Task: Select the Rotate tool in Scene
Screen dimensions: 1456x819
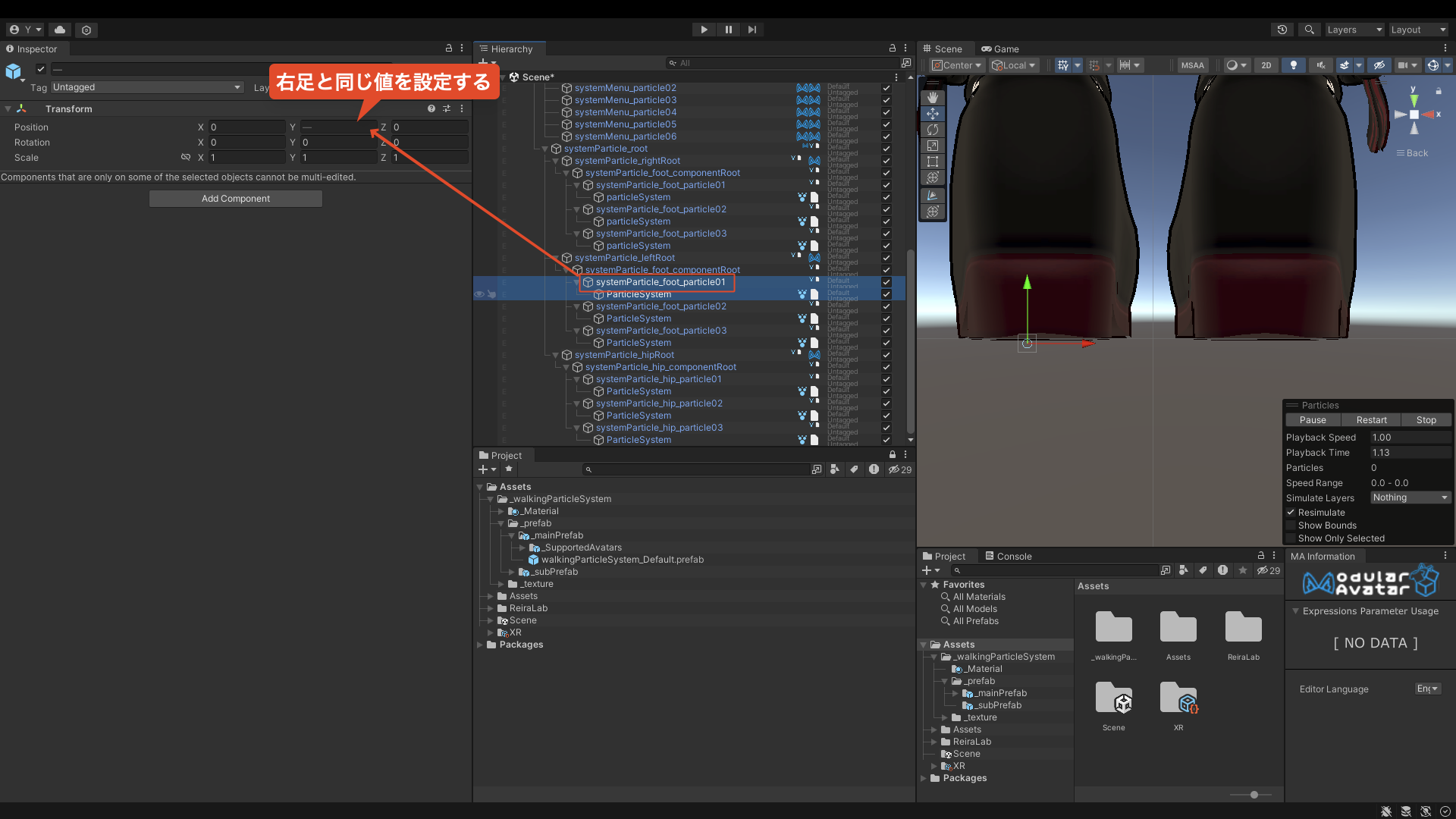Action: tap(933, 130)
